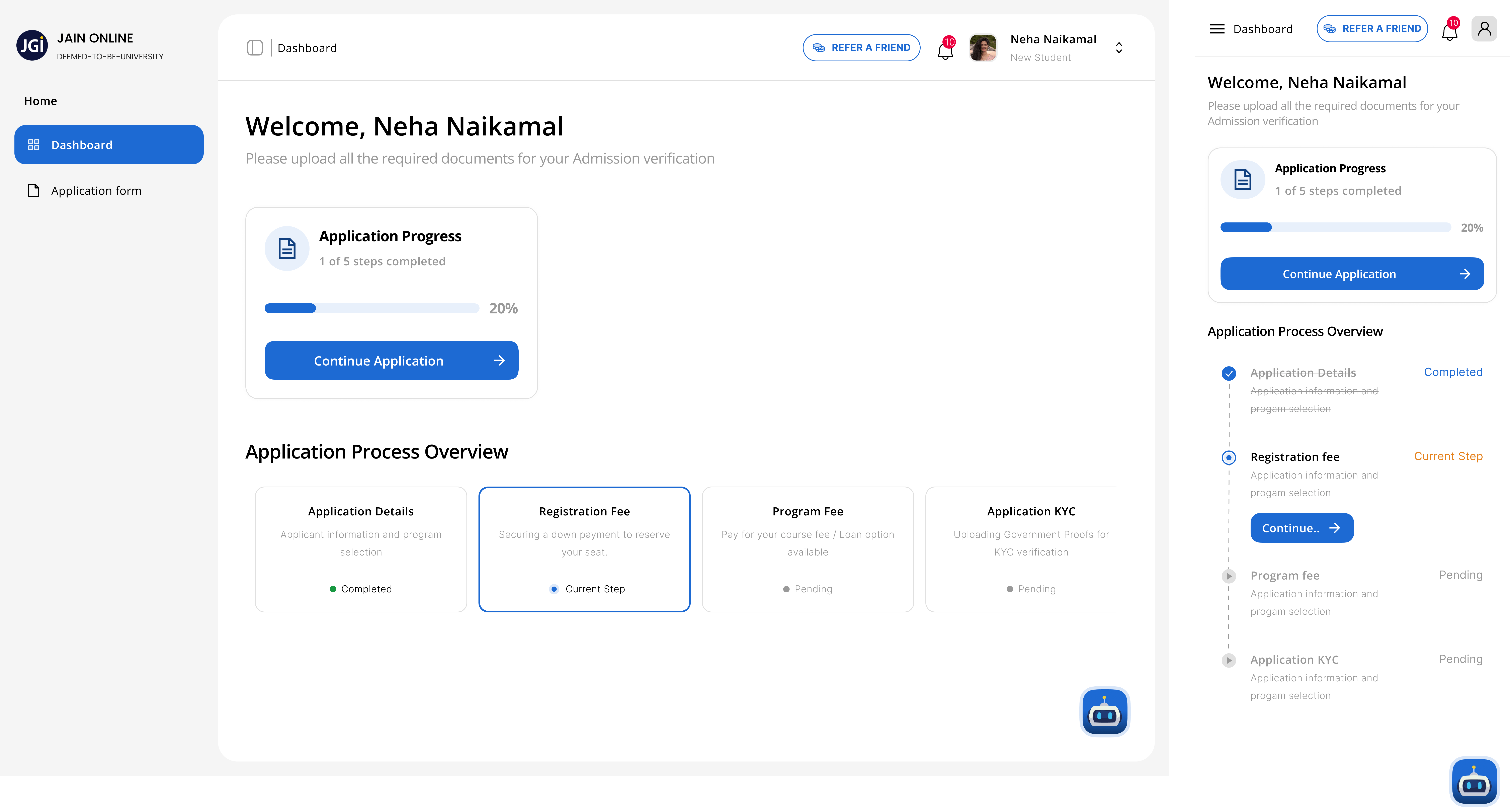Click the Application KYC step arrow marker
Screen dimensions: 1510x812
pyautogui.click(x=1229, y=660)
